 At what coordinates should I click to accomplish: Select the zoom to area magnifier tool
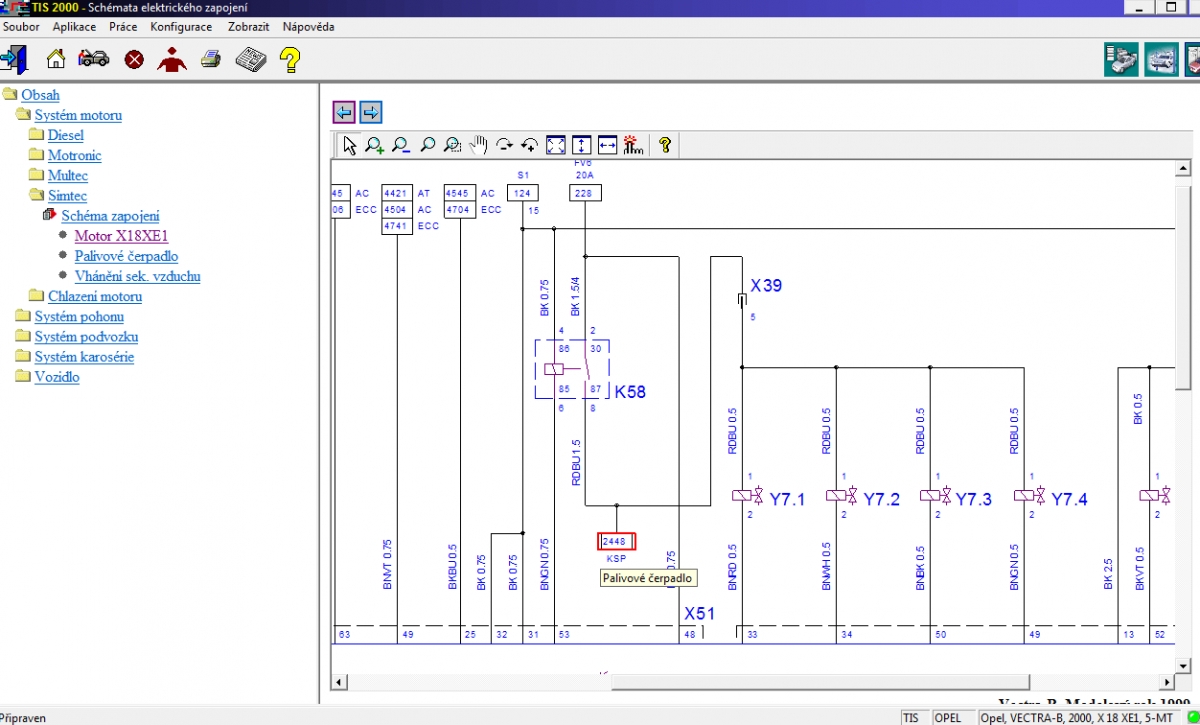point(452,145)
